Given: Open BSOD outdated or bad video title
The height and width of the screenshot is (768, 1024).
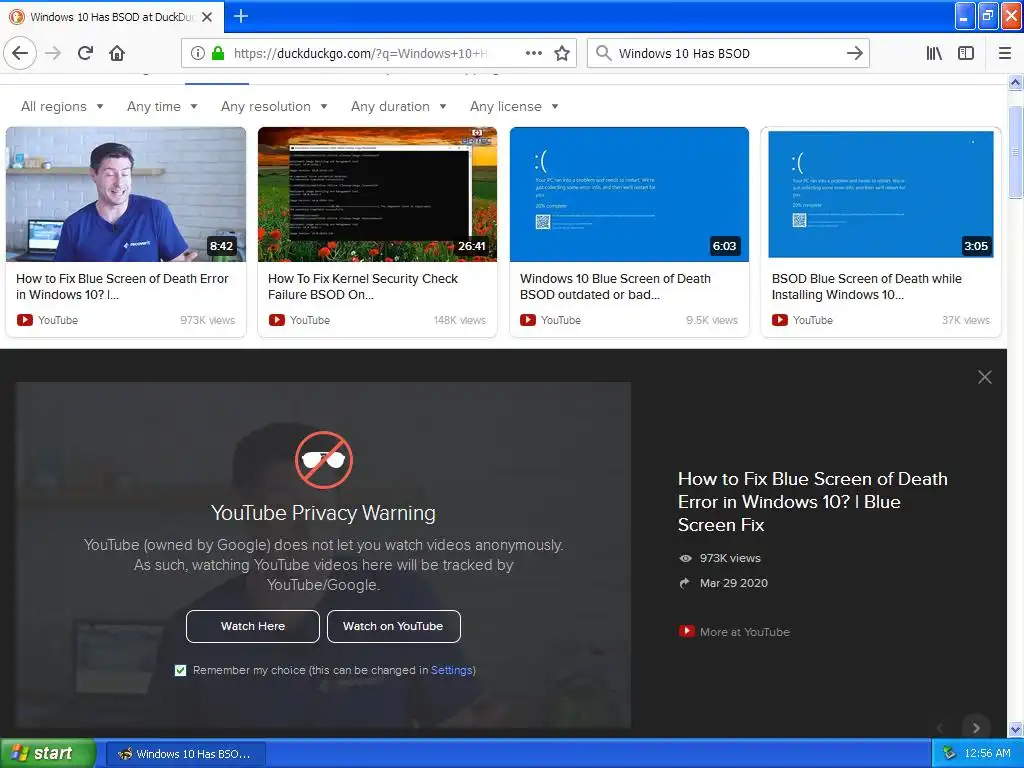Looking at the screenshot, I should click(x=615, y=286).
